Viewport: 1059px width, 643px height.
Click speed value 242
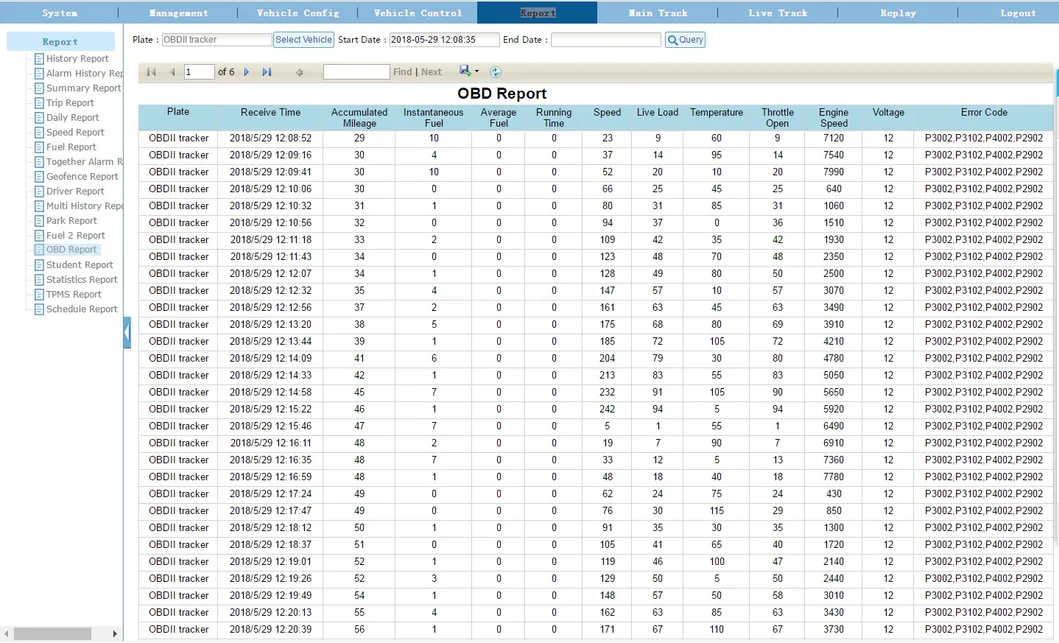click(607, 409)
